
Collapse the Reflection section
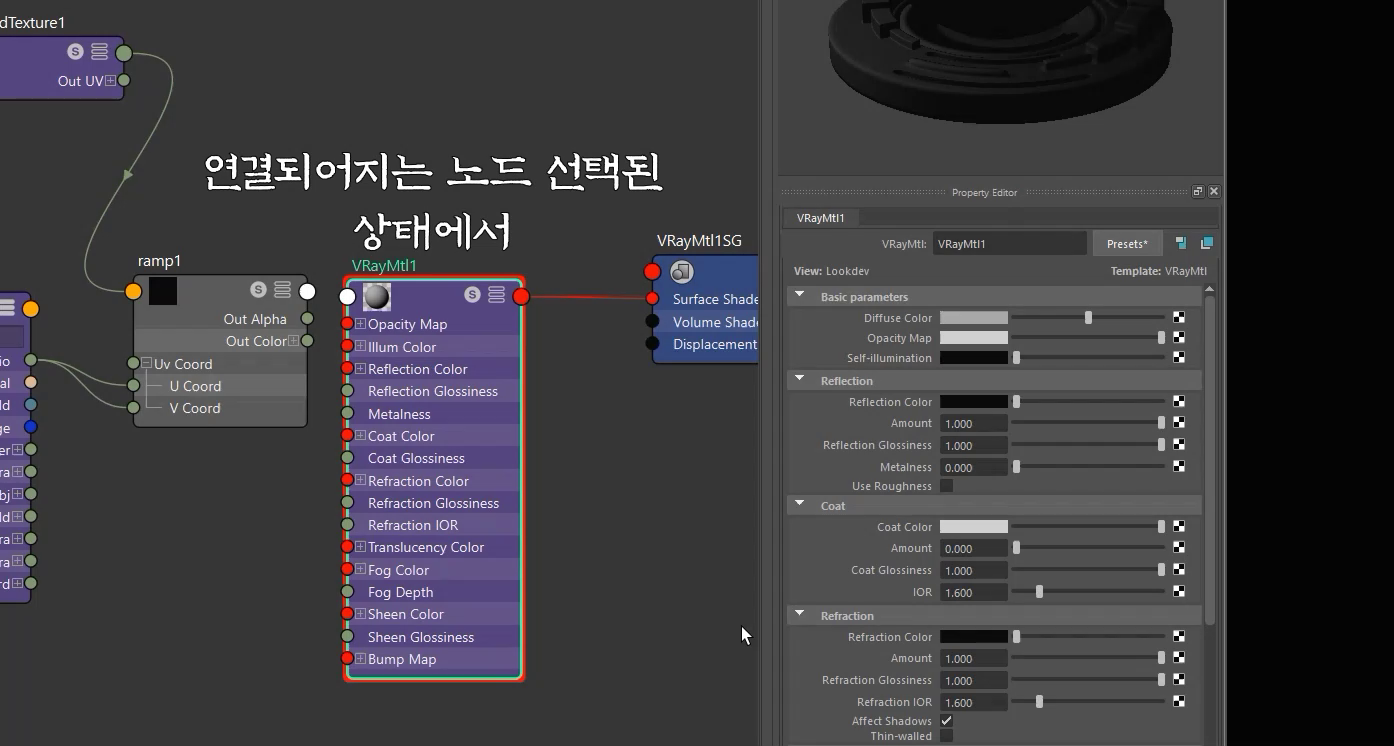click(x=800, y=380)
